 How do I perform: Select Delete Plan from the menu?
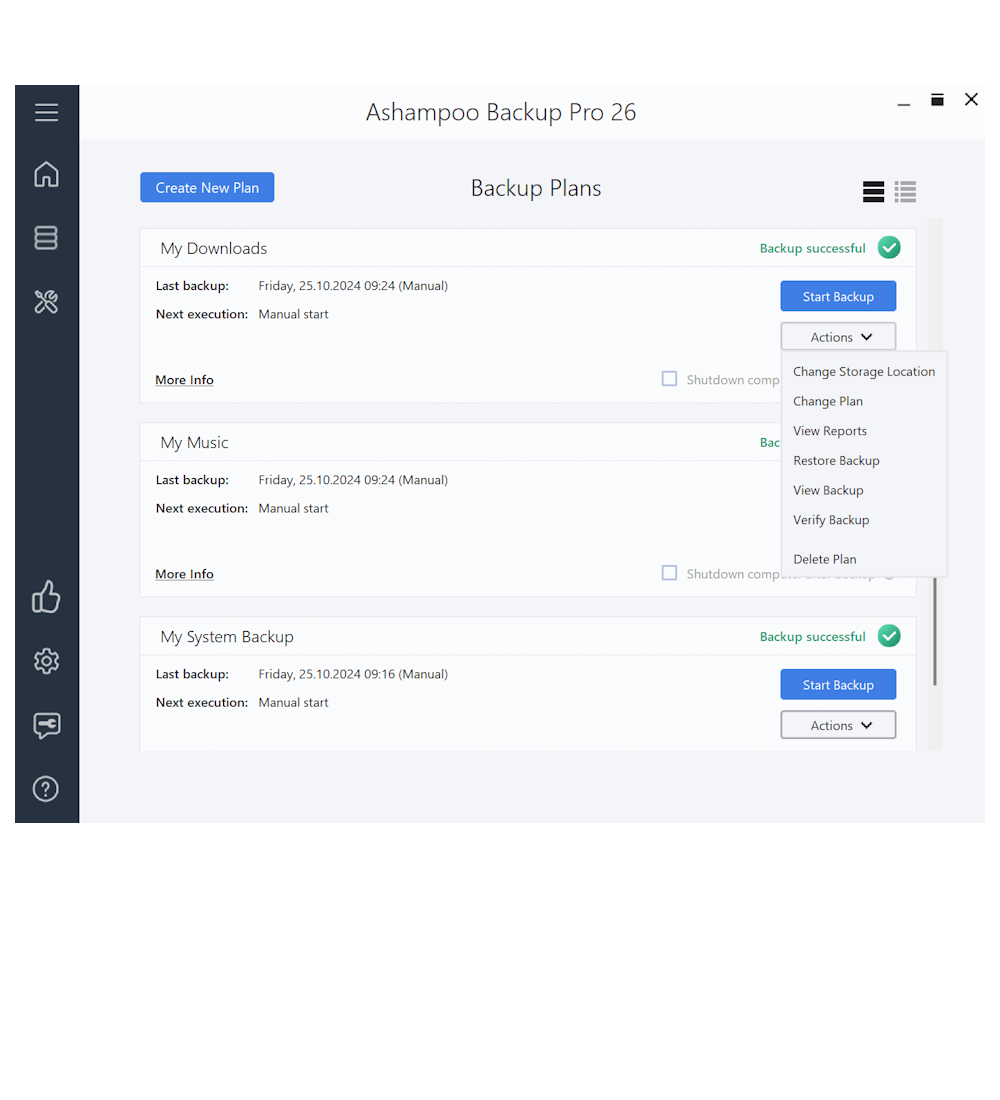click(x=824, y=559)
